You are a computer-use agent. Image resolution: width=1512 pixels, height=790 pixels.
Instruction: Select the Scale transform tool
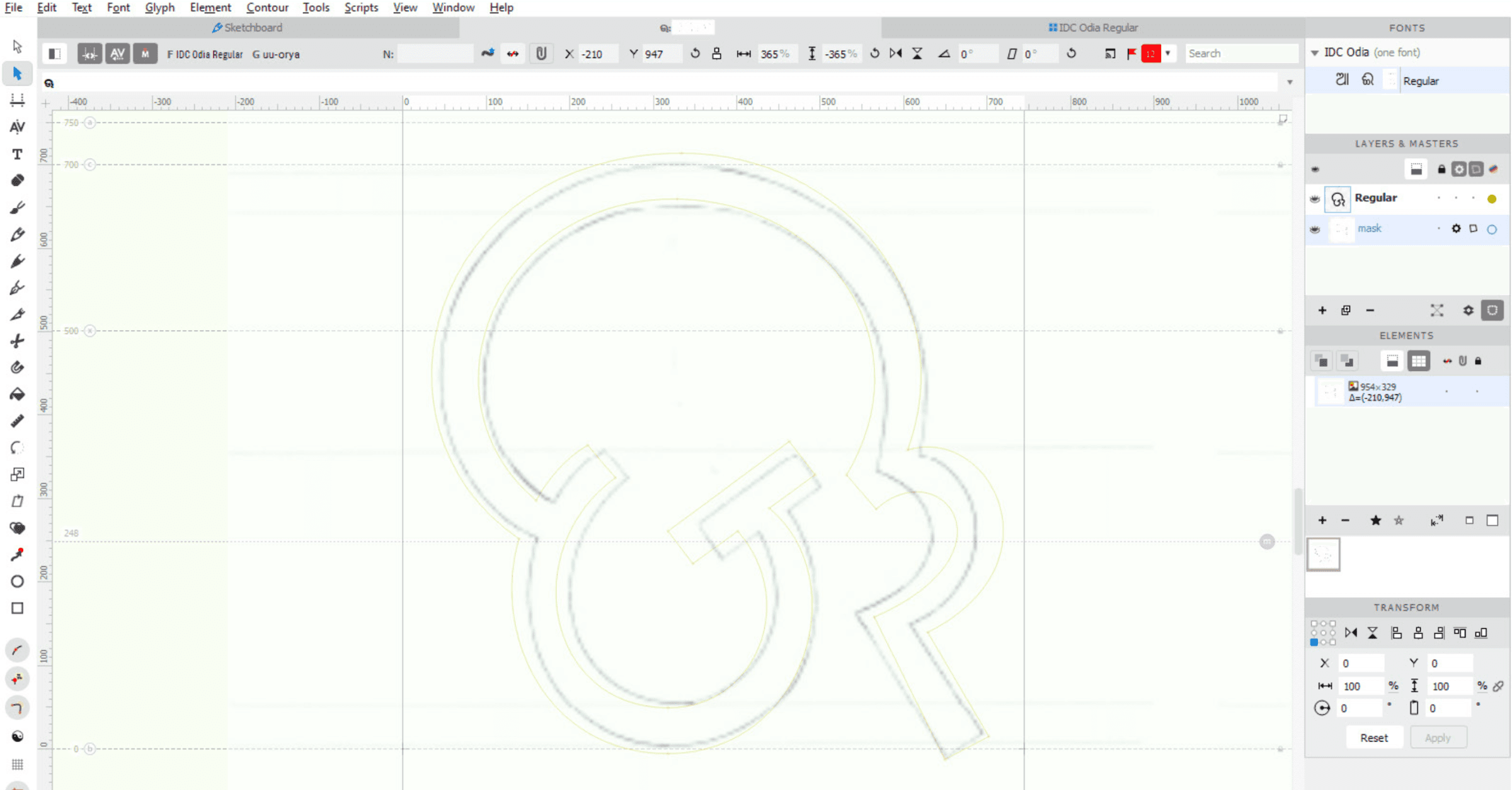coord(18,474)
